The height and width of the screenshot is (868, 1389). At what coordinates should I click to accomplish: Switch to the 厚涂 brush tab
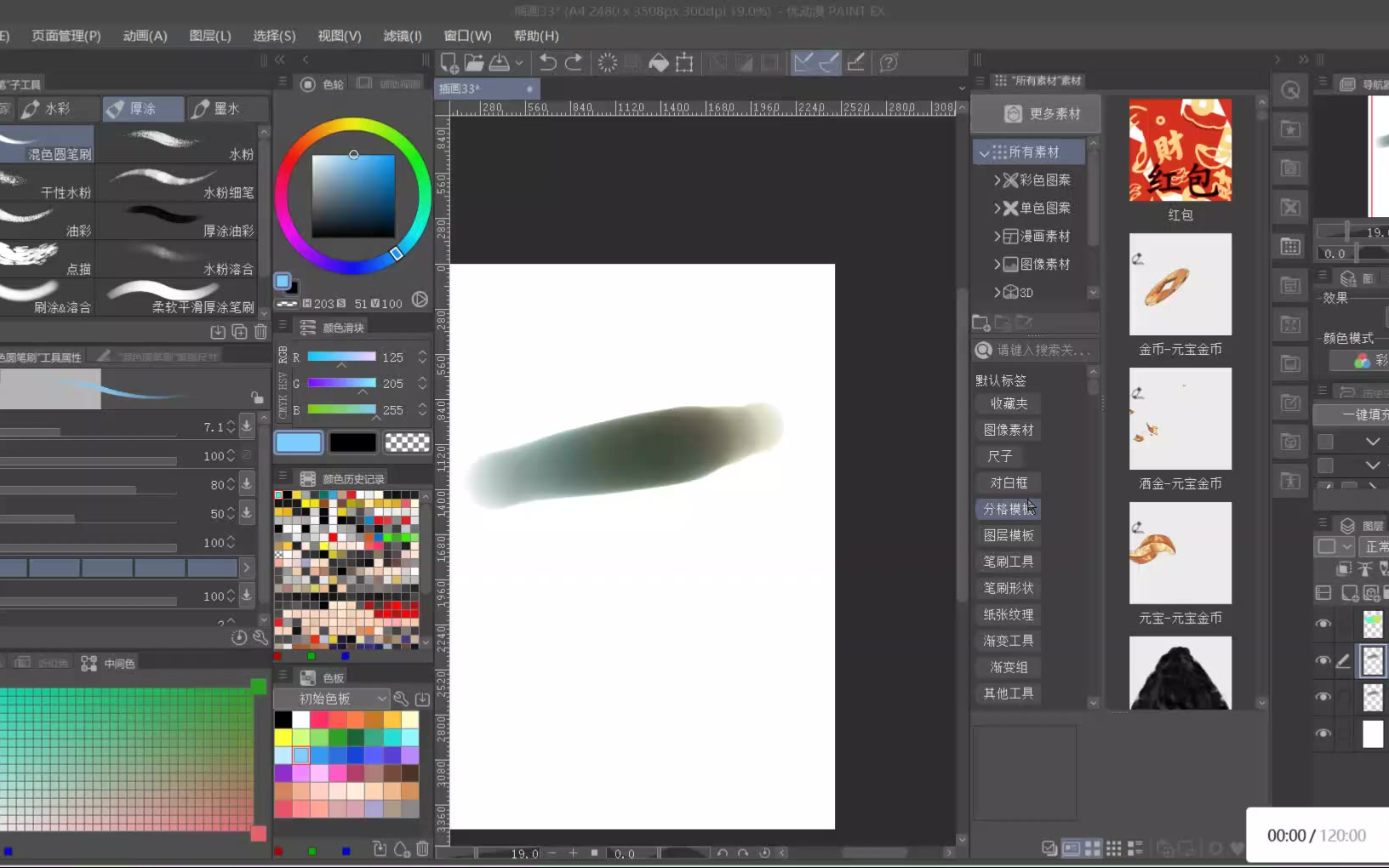142,109
